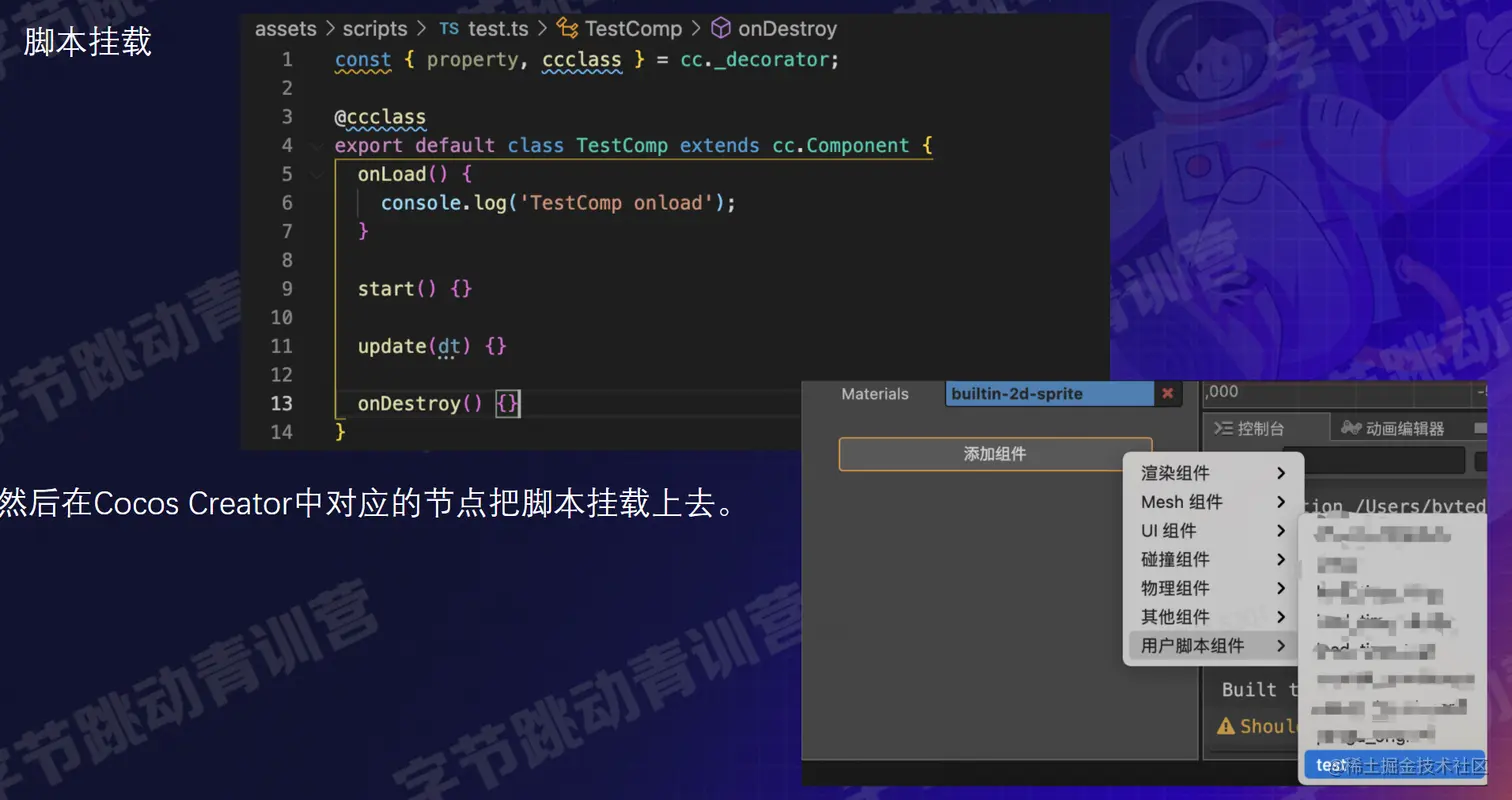Click the builtin-2d-sprite material field

(x=1050, y=394)
